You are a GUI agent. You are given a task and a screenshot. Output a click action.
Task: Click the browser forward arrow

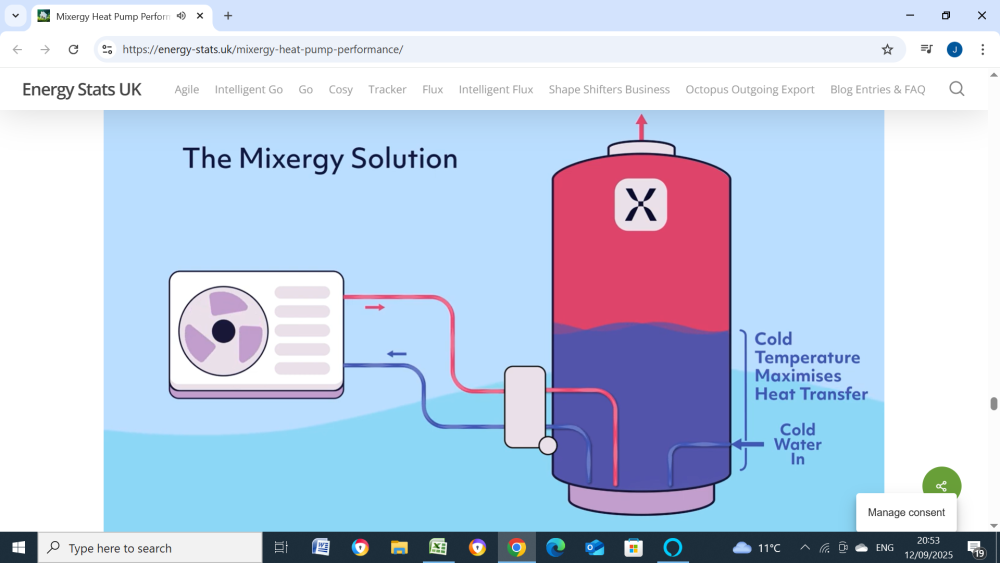point(45,49)
